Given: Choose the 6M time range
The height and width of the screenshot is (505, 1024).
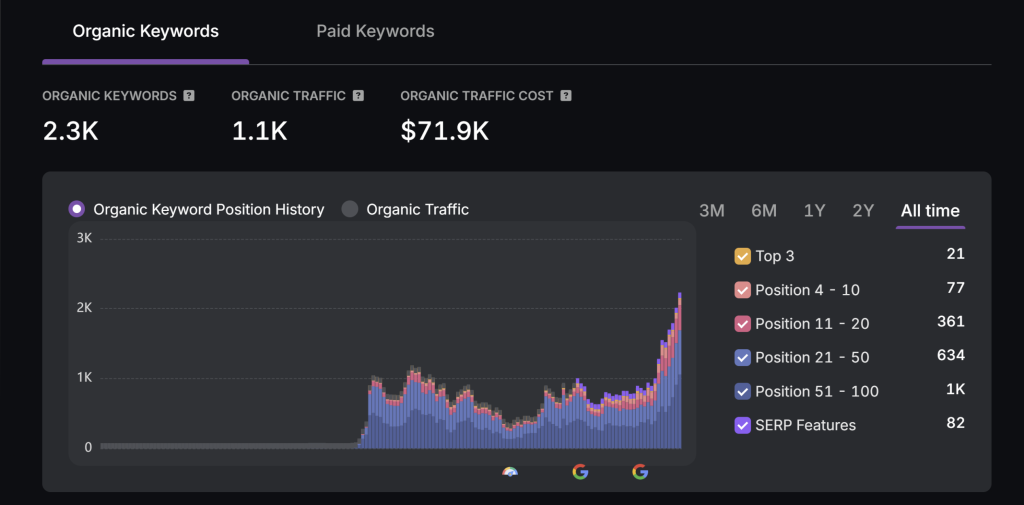Looking at the screenshot, I should pos(764,211).
